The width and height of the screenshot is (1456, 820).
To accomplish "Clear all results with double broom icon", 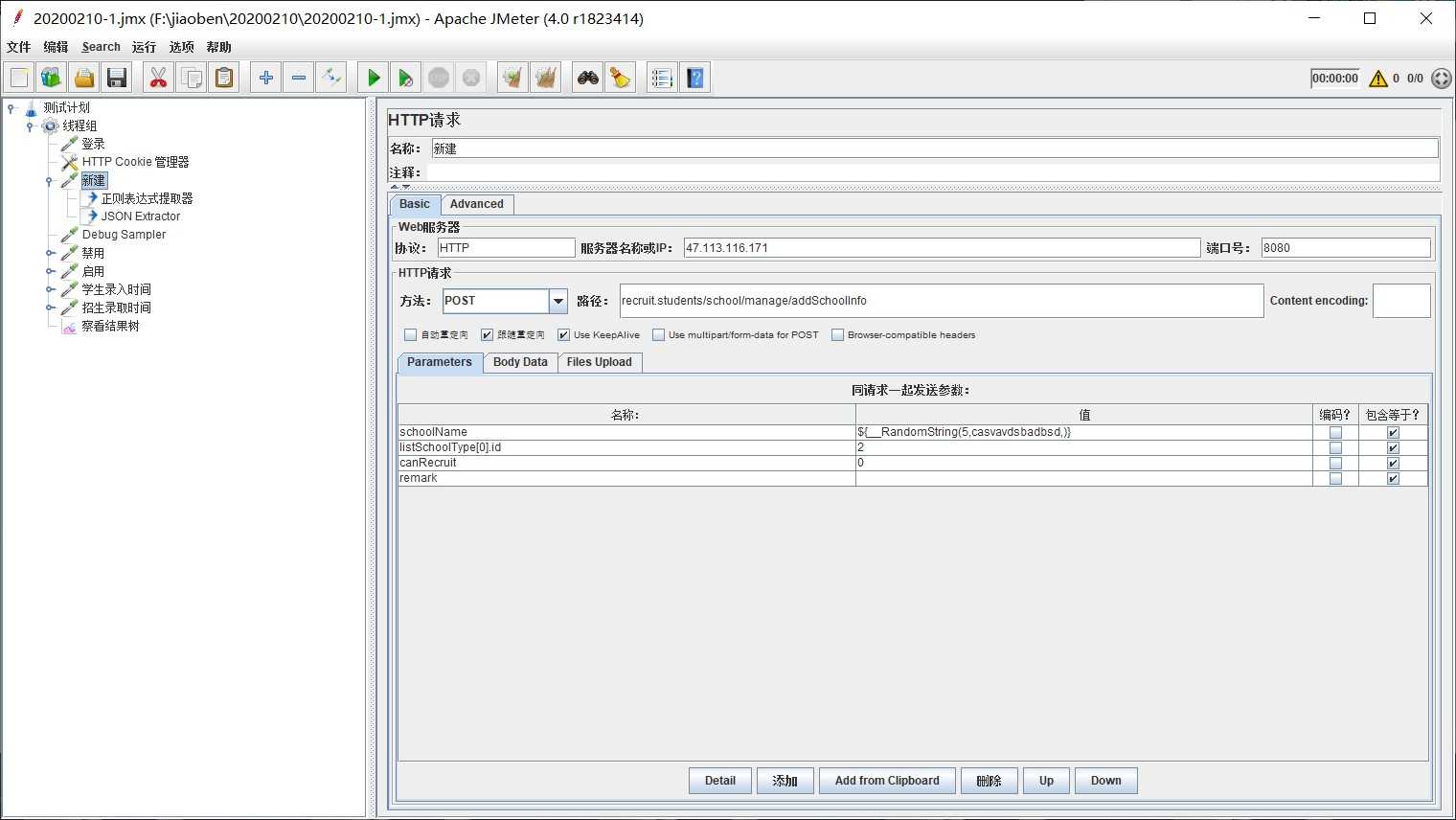I will [x=546, y=78].
